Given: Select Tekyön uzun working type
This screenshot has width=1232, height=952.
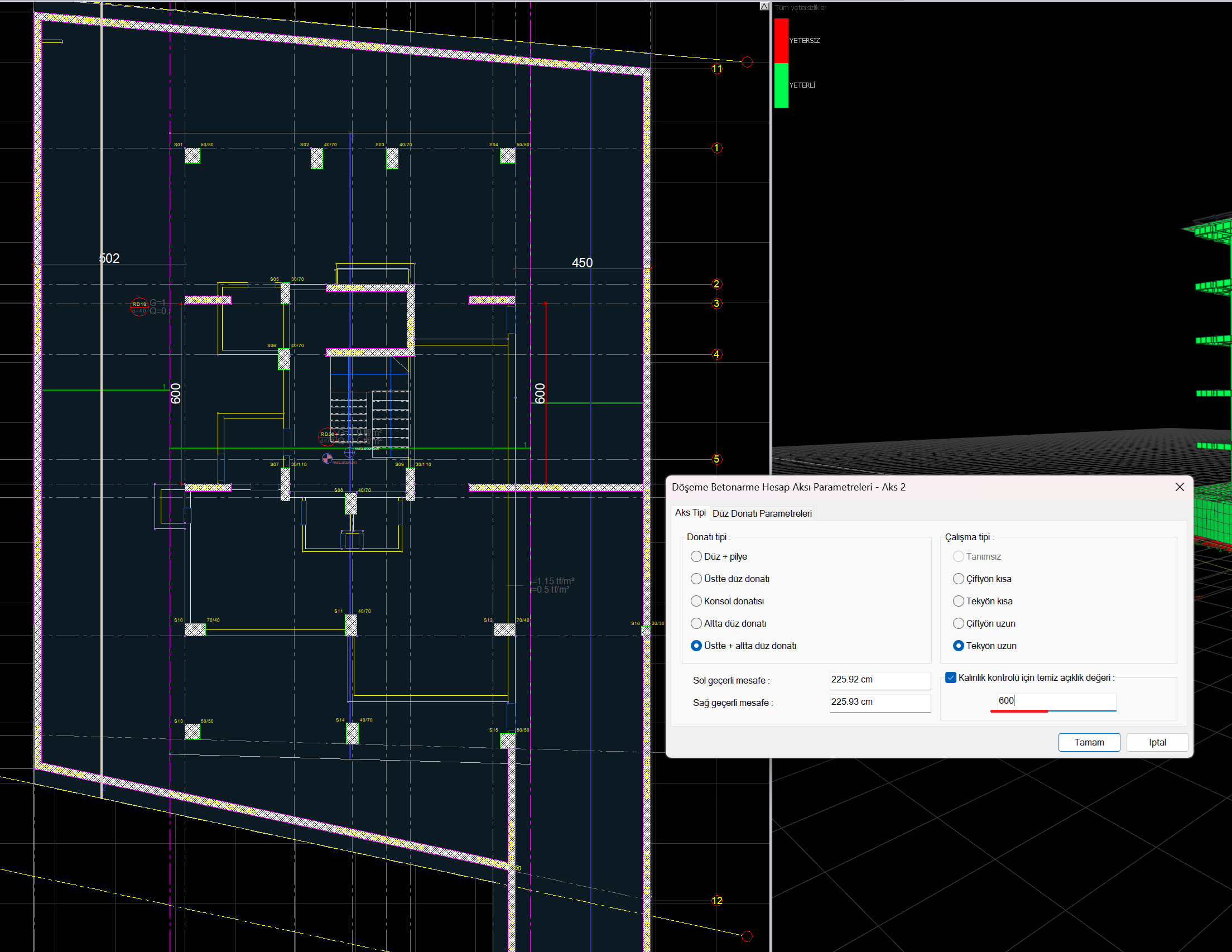Looking at the screenshot, I should pos(984,646).
